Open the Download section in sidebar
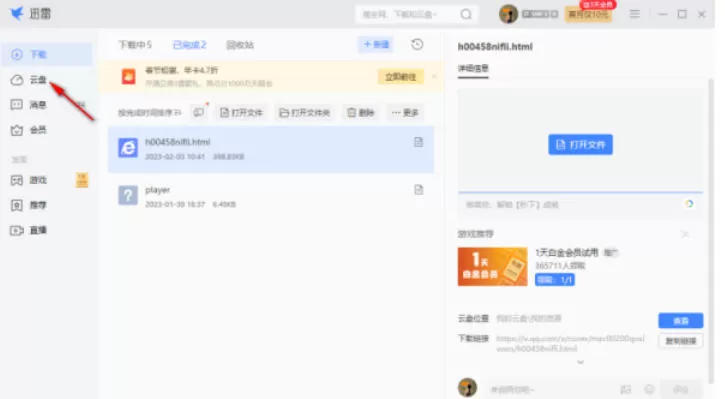This screenshot has height=399, width=725. pos(46,55)
